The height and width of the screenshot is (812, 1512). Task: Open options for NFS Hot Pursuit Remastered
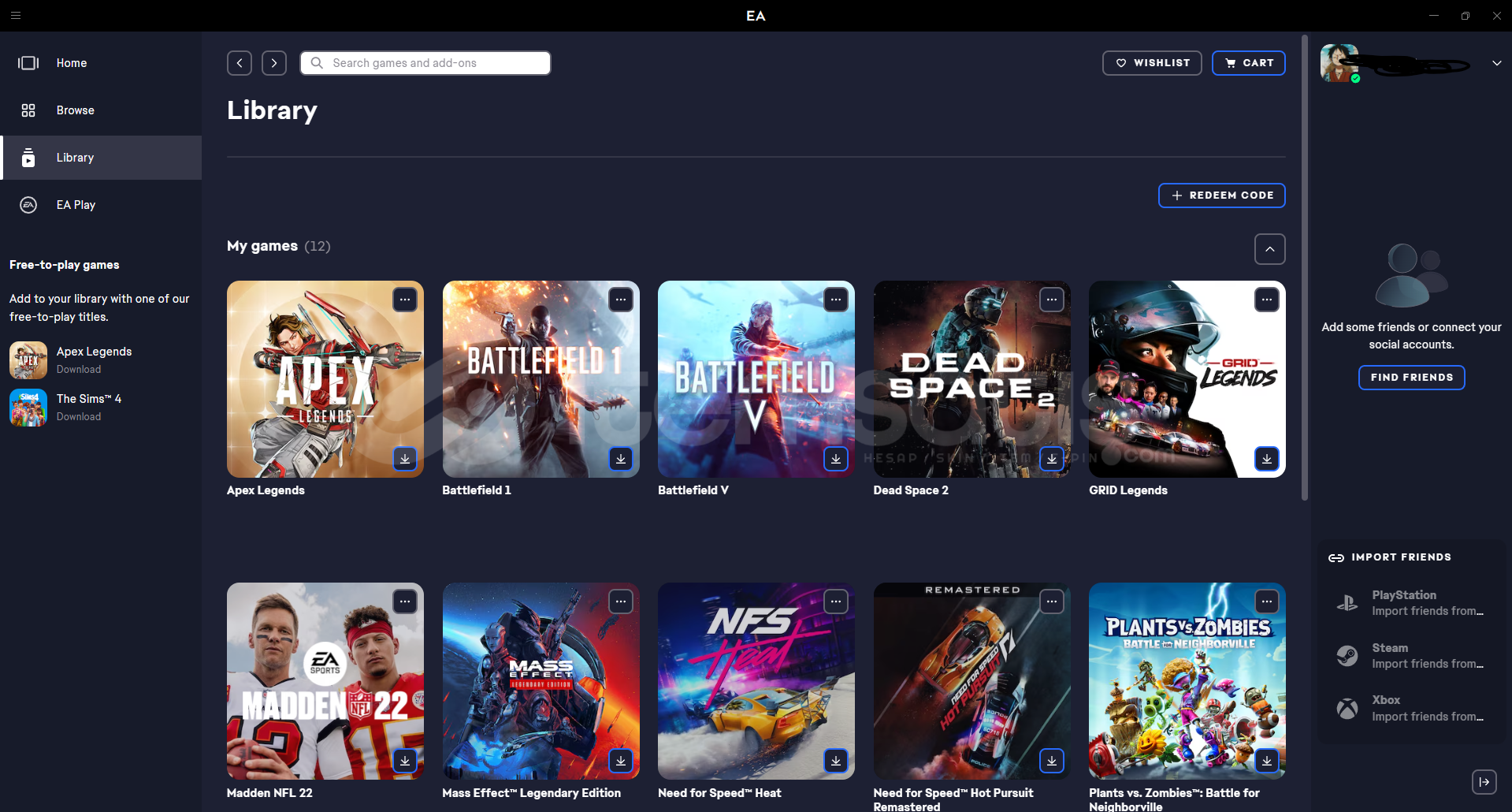[x=1052, y=602]
